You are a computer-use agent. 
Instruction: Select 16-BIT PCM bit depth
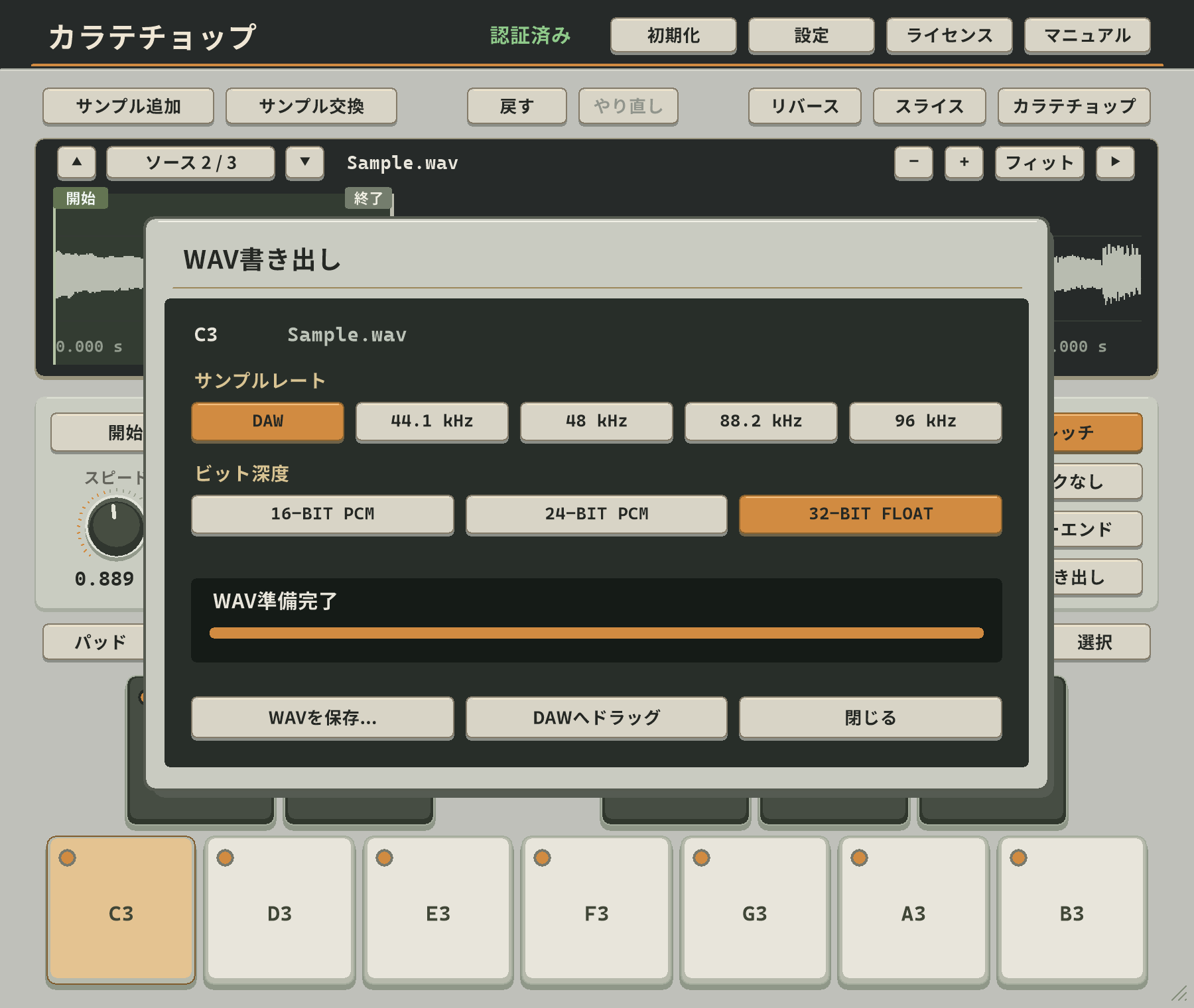coord(322,514)
